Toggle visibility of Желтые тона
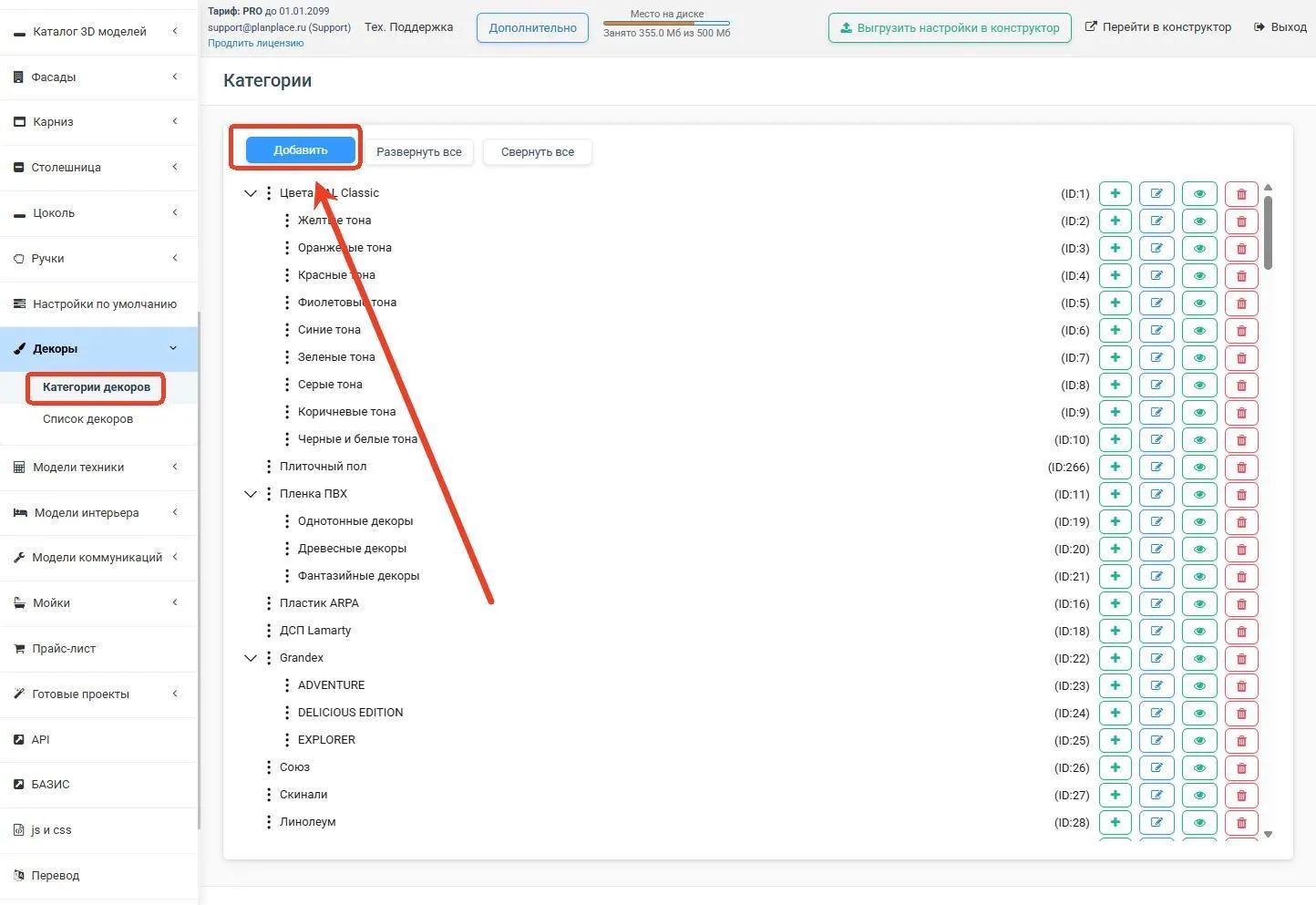This screenshot has height=905, width=1316. pyautogui.click(x=1199, y=221)
